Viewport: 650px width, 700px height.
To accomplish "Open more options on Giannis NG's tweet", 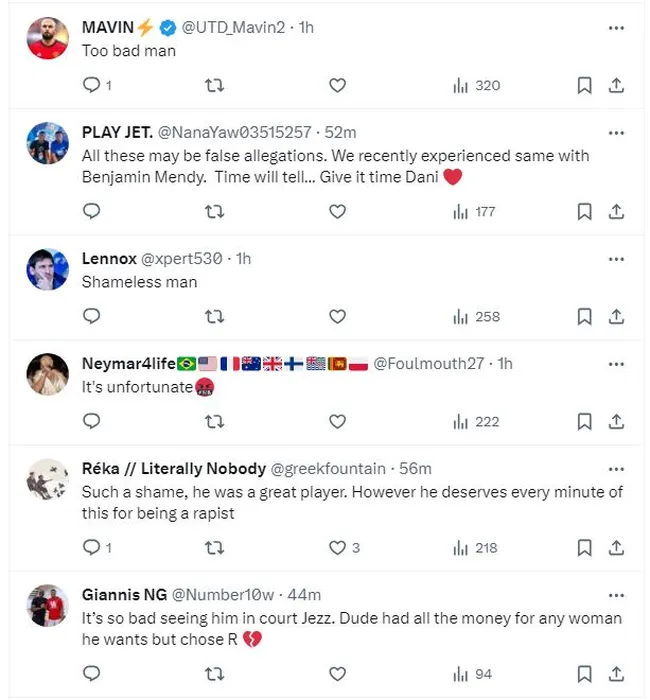I will tap(616, 595).
